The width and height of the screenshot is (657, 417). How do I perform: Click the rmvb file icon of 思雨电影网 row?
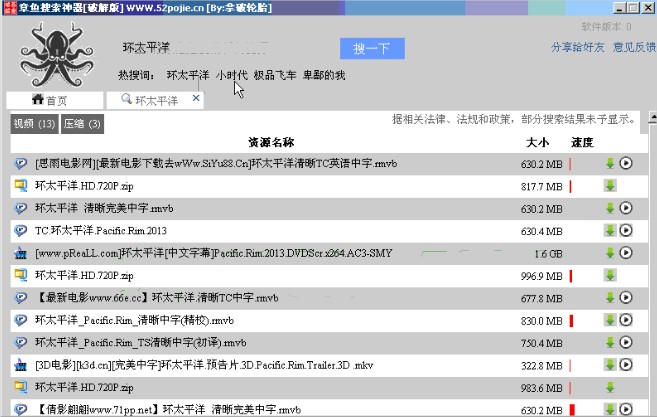point(21,163)
